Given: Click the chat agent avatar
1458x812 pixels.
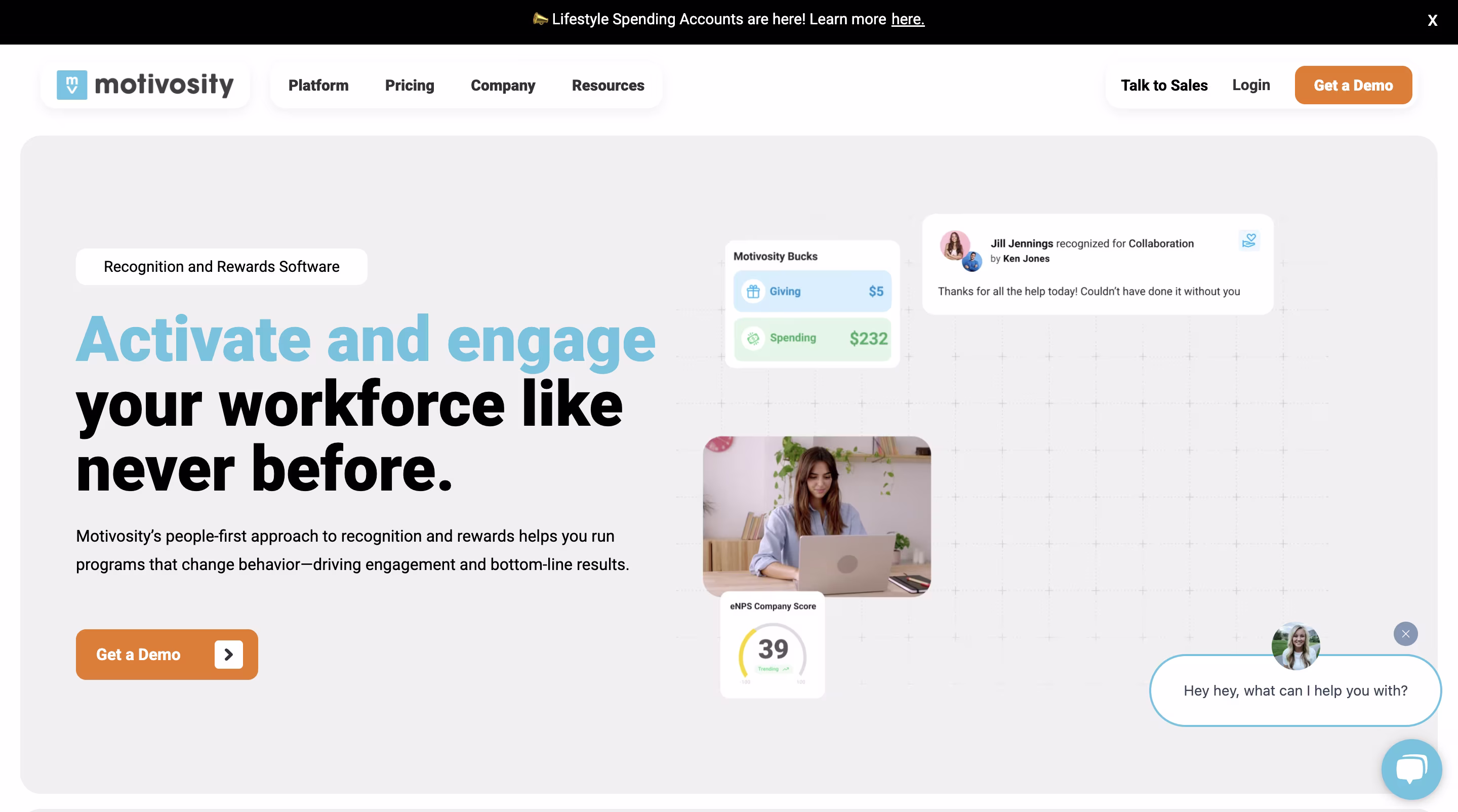Looking at the screenshot, I should (1295, 646).
